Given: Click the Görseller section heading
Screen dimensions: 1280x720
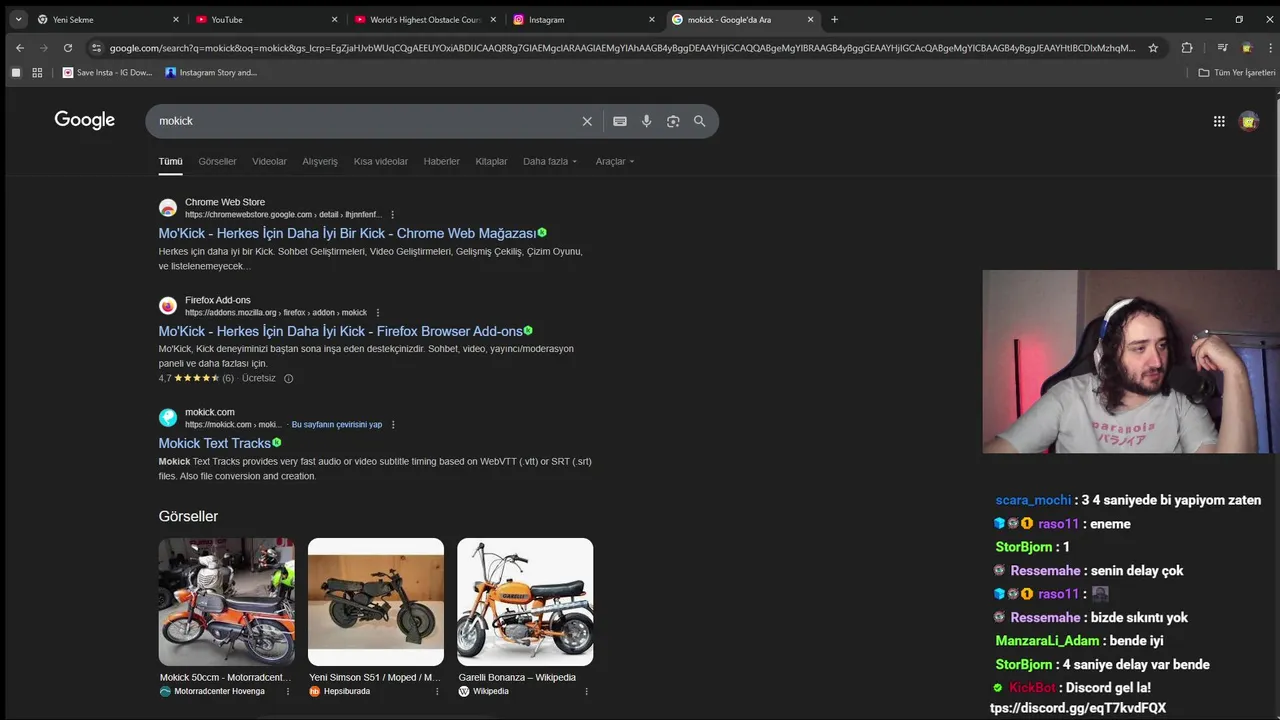Looking at the screenshot, I should pos(188,516).
